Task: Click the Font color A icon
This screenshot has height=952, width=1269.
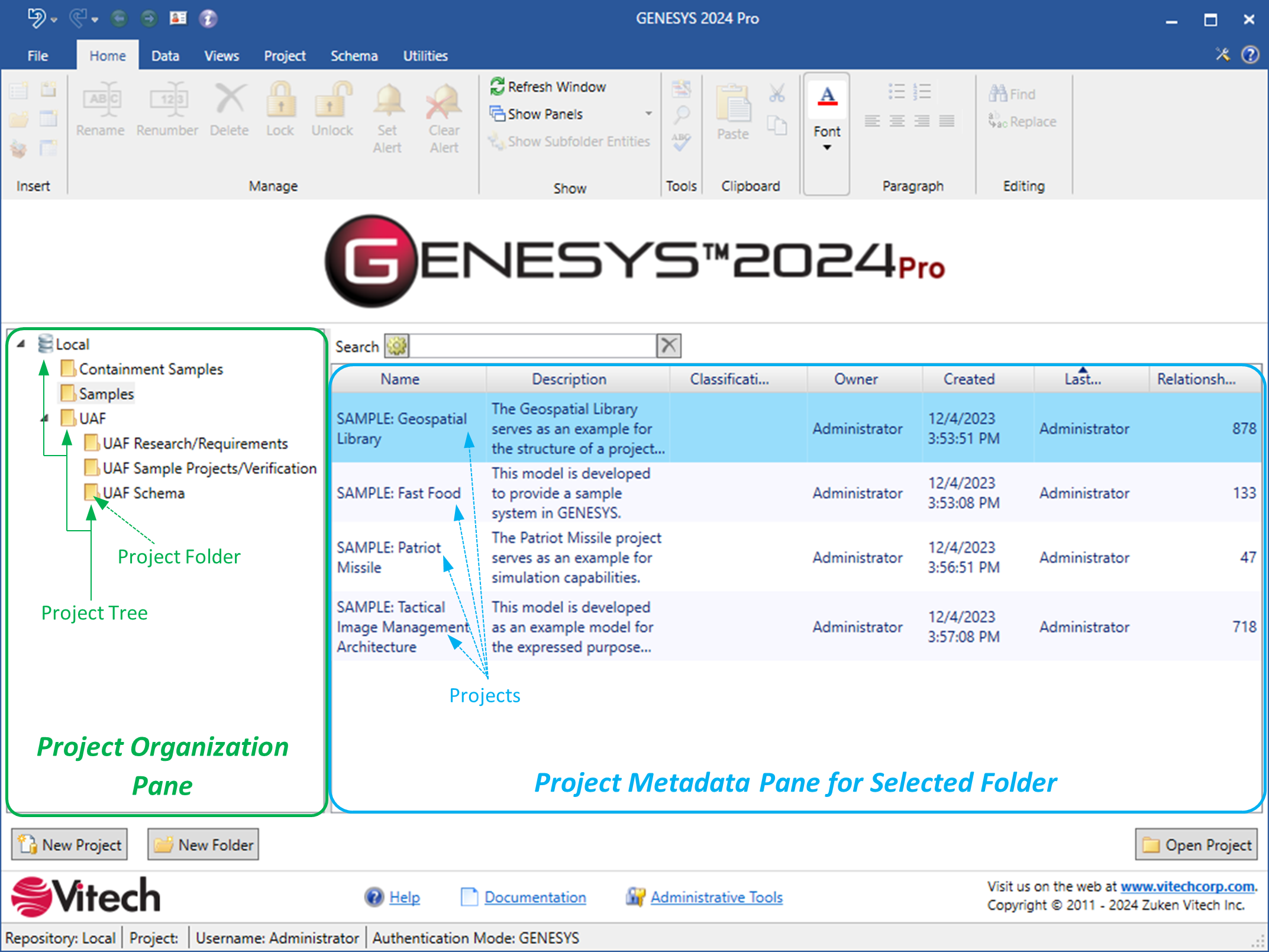Action: [x=826, y=96]
